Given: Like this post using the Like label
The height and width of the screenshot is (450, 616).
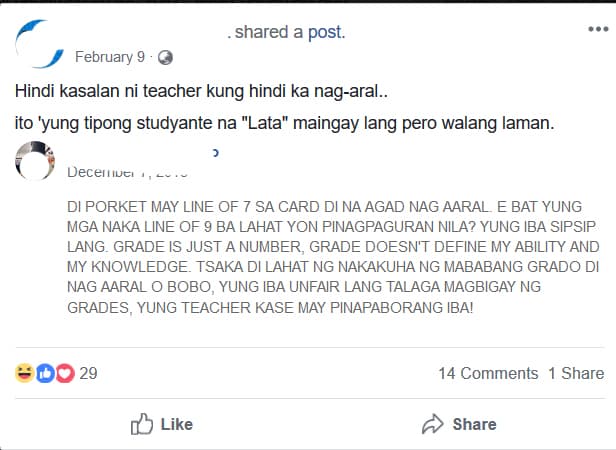Looking at the screenshot, I should 177,424.
